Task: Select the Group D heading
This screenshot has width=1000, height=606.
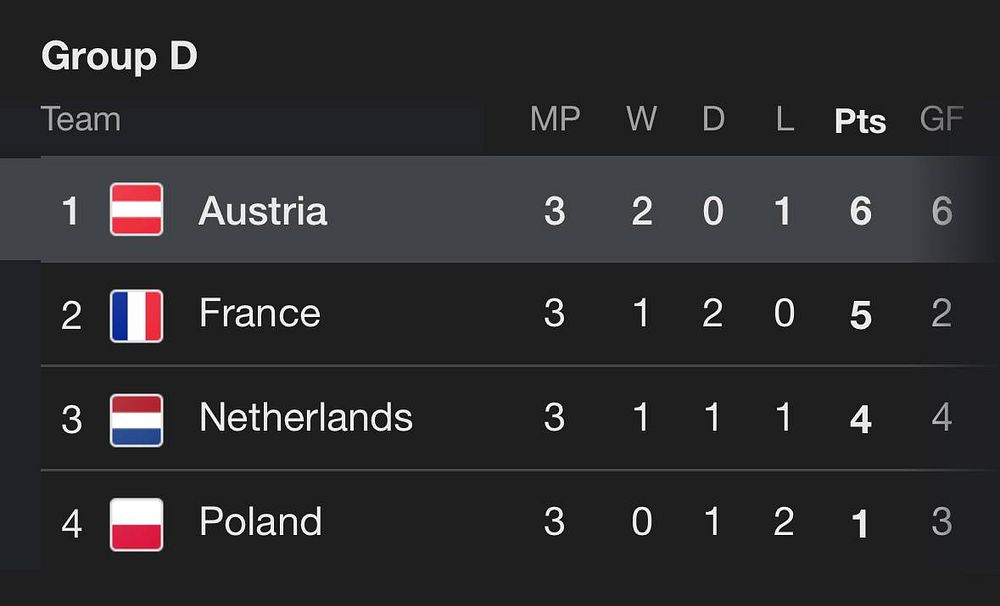Action: 119,57
